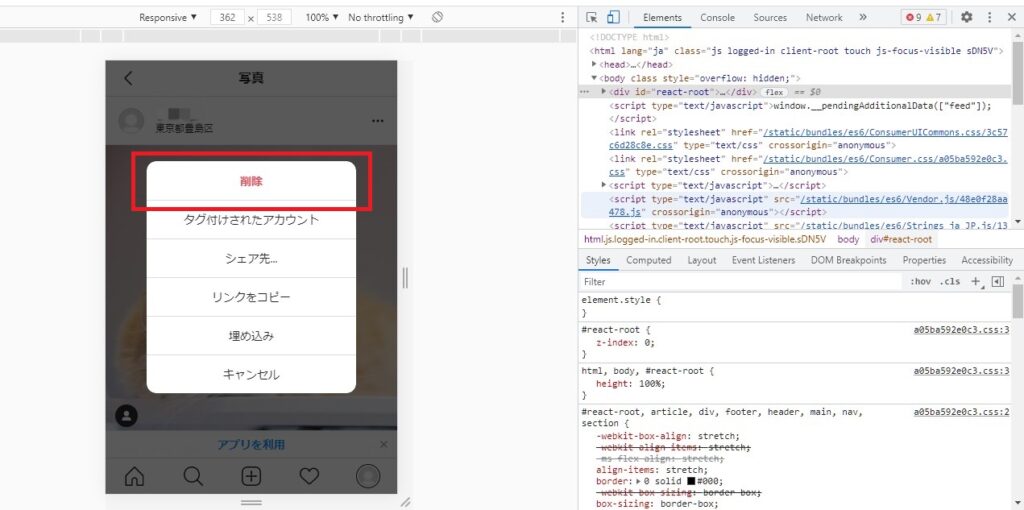
Task: Pick リンクをコピー to copy the link
Action: point(251,297)
